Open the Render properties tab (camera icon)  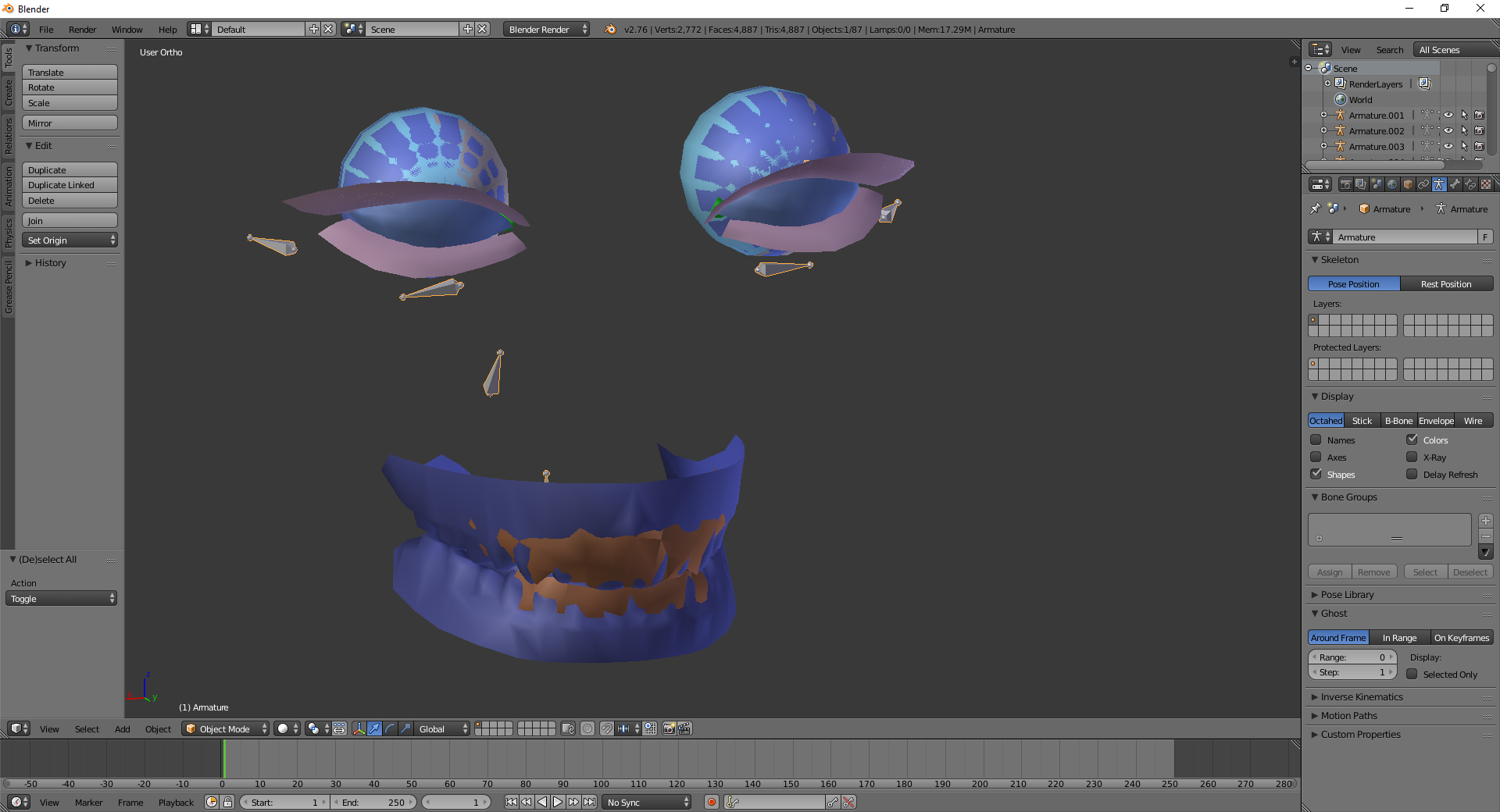[1345, 184]
